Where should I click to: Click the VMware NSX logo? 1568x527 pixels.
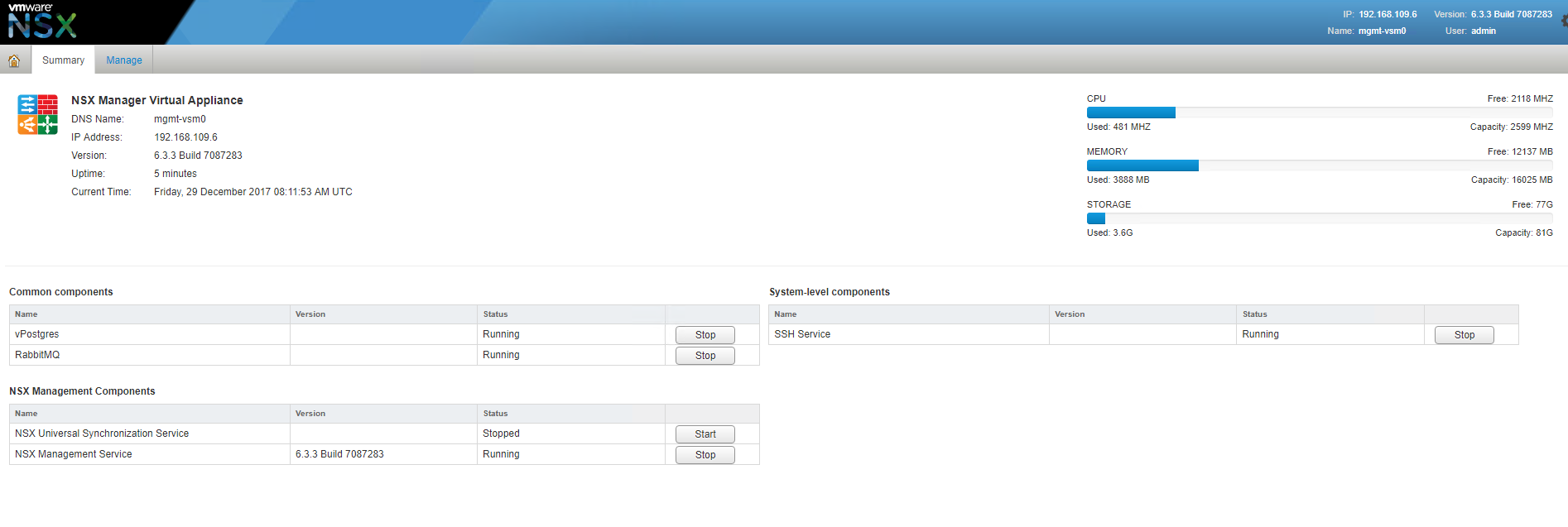[x=42, y=22]
